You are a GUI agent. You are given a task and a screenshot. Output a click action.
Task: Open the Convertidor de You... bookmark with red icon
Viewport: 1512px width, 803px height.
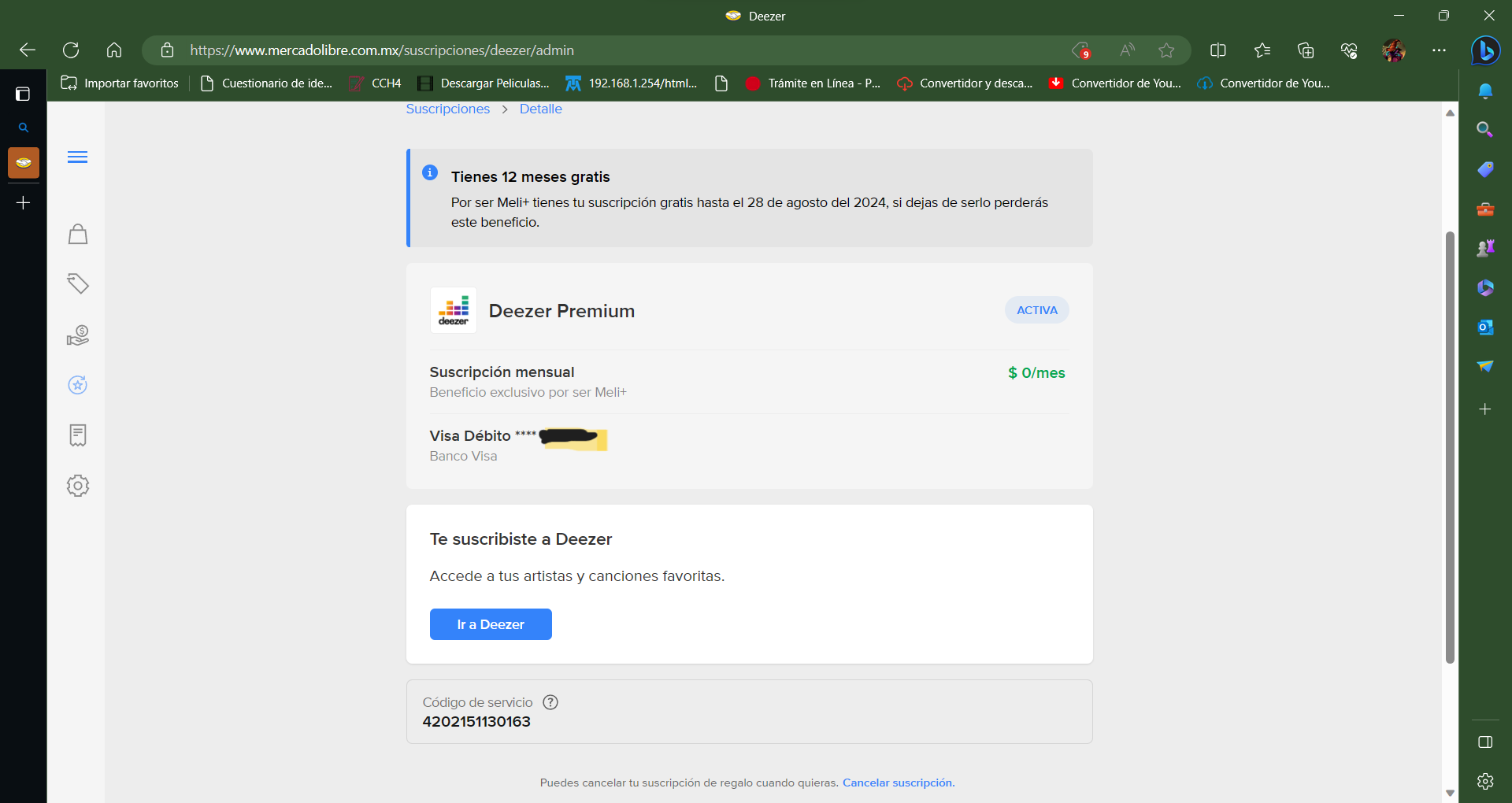[x=1115, y=83]
